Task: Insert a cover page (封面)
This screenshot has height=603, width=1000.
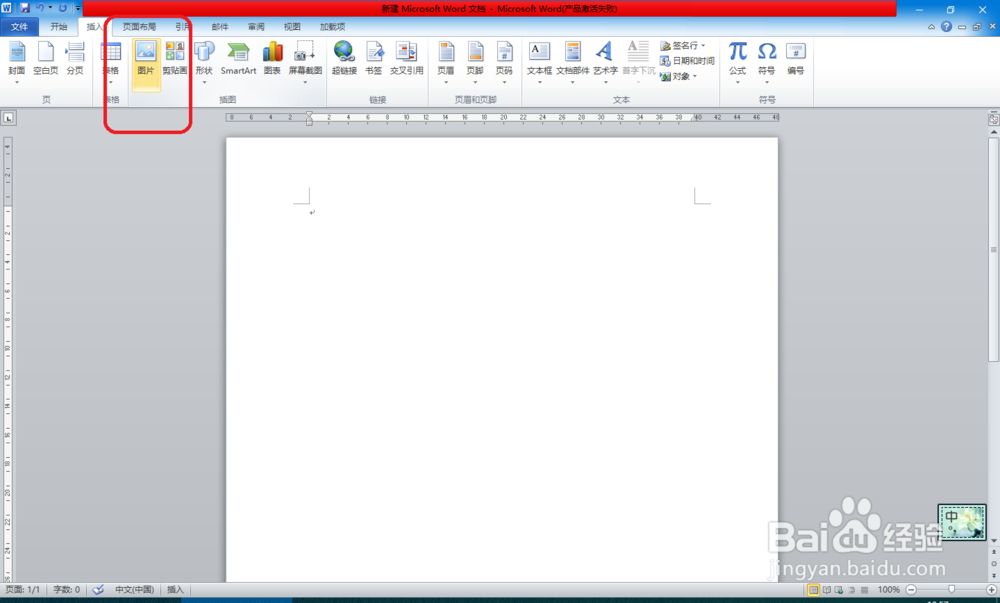Action: 17,61
